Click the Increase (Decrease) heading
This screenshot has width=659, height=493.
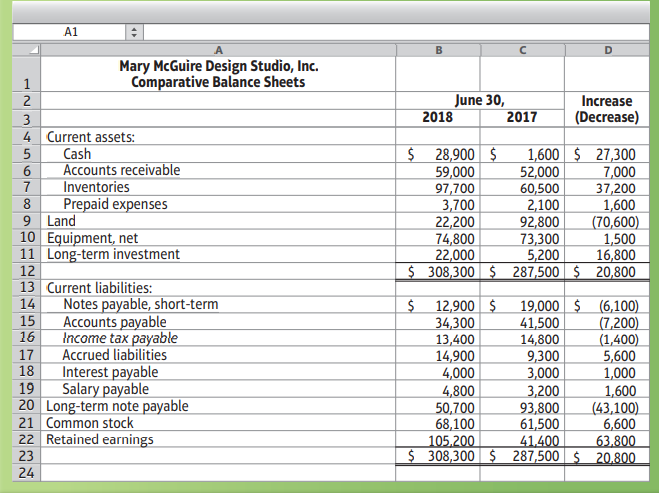click(607, 109)
